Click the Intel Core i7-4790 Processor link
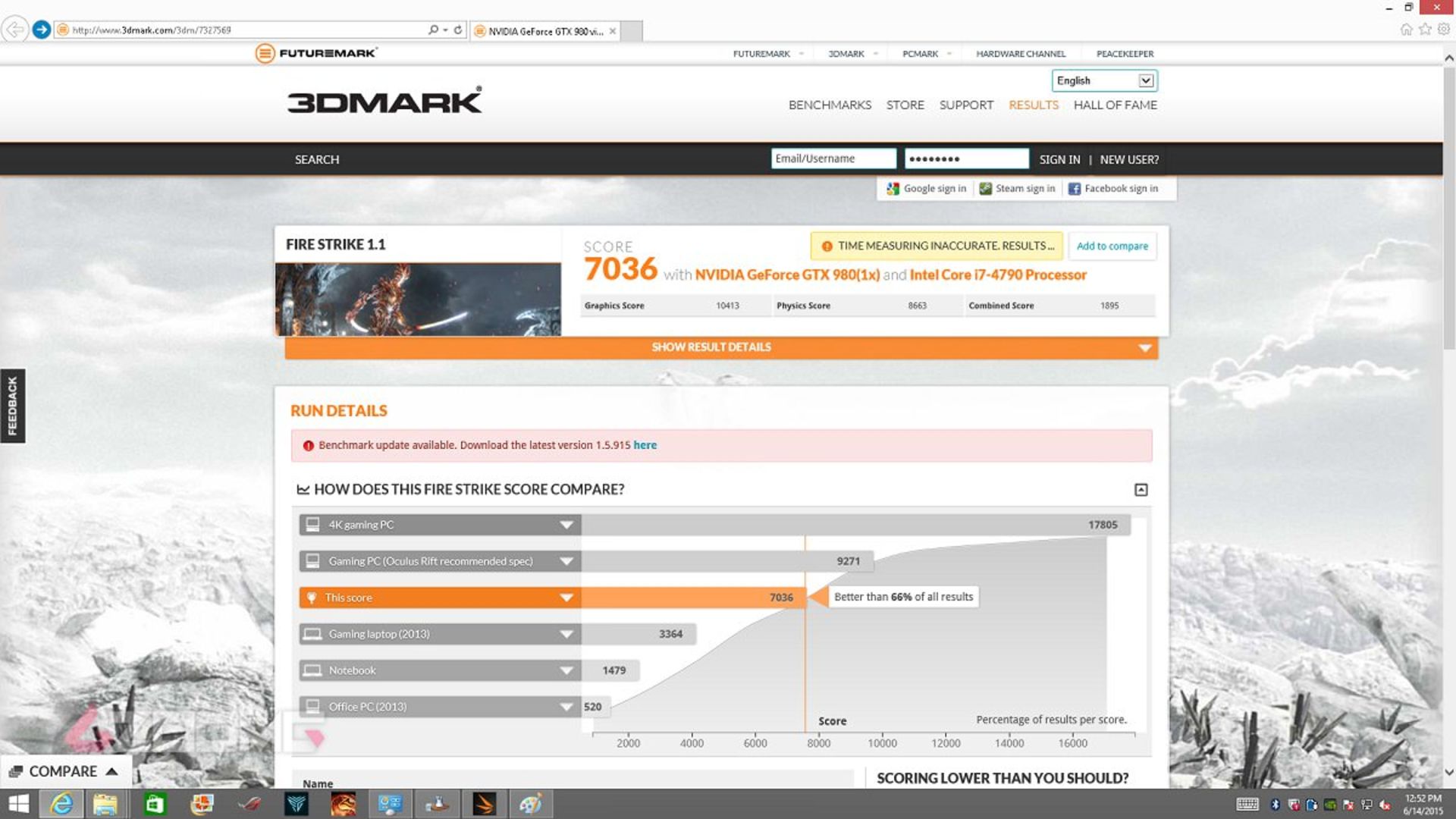This screenshot has height=819, width=1456. [x=998, y=275]
